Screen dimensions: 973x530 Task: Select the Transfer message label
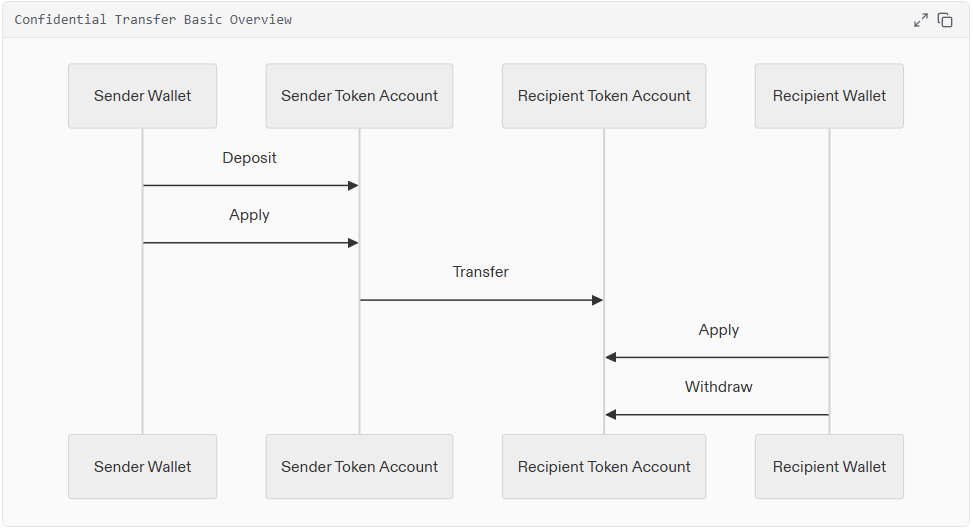[480, 272]
